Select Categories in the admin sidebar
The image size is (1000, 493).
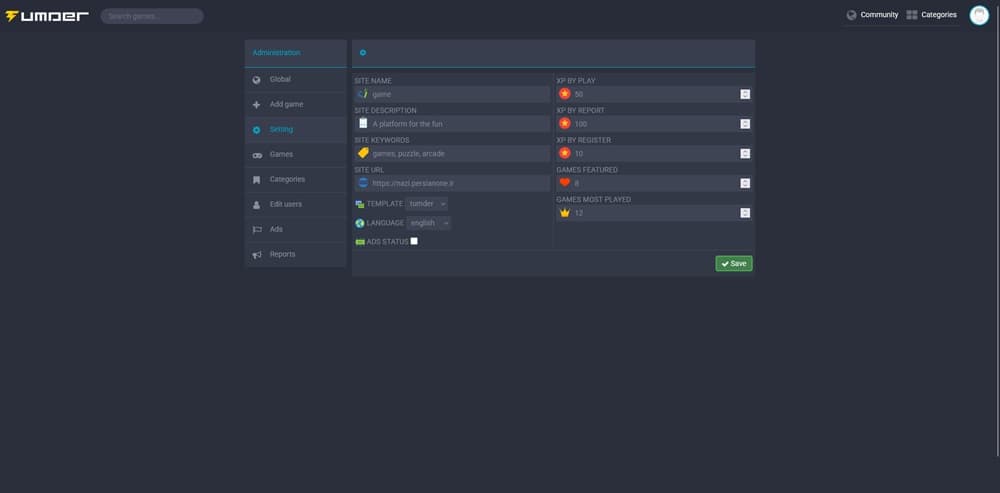coord(287,179)
